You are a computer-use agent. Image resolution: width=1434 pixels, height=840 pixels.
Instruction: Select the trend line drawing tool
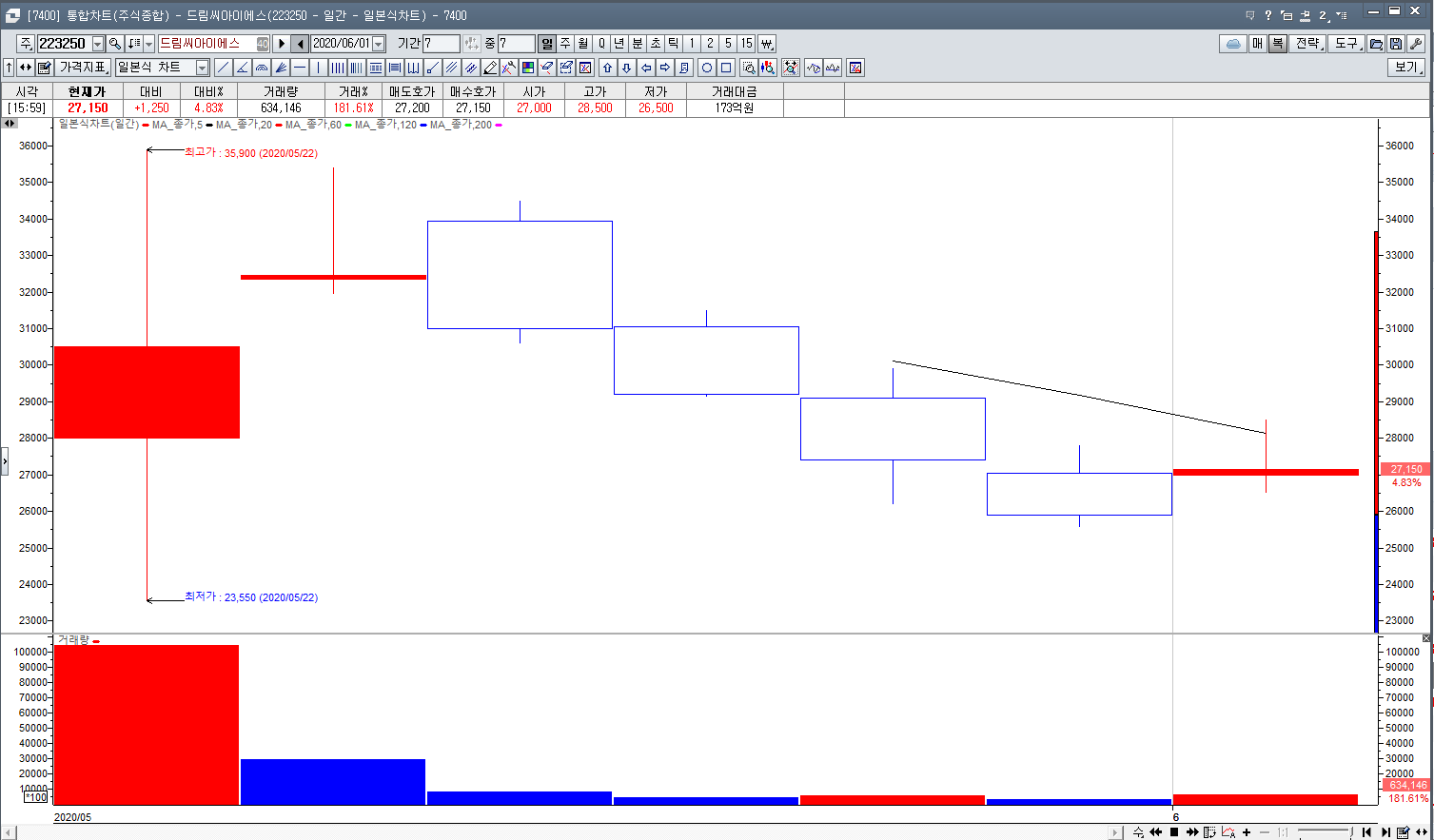tap(223, 68)
